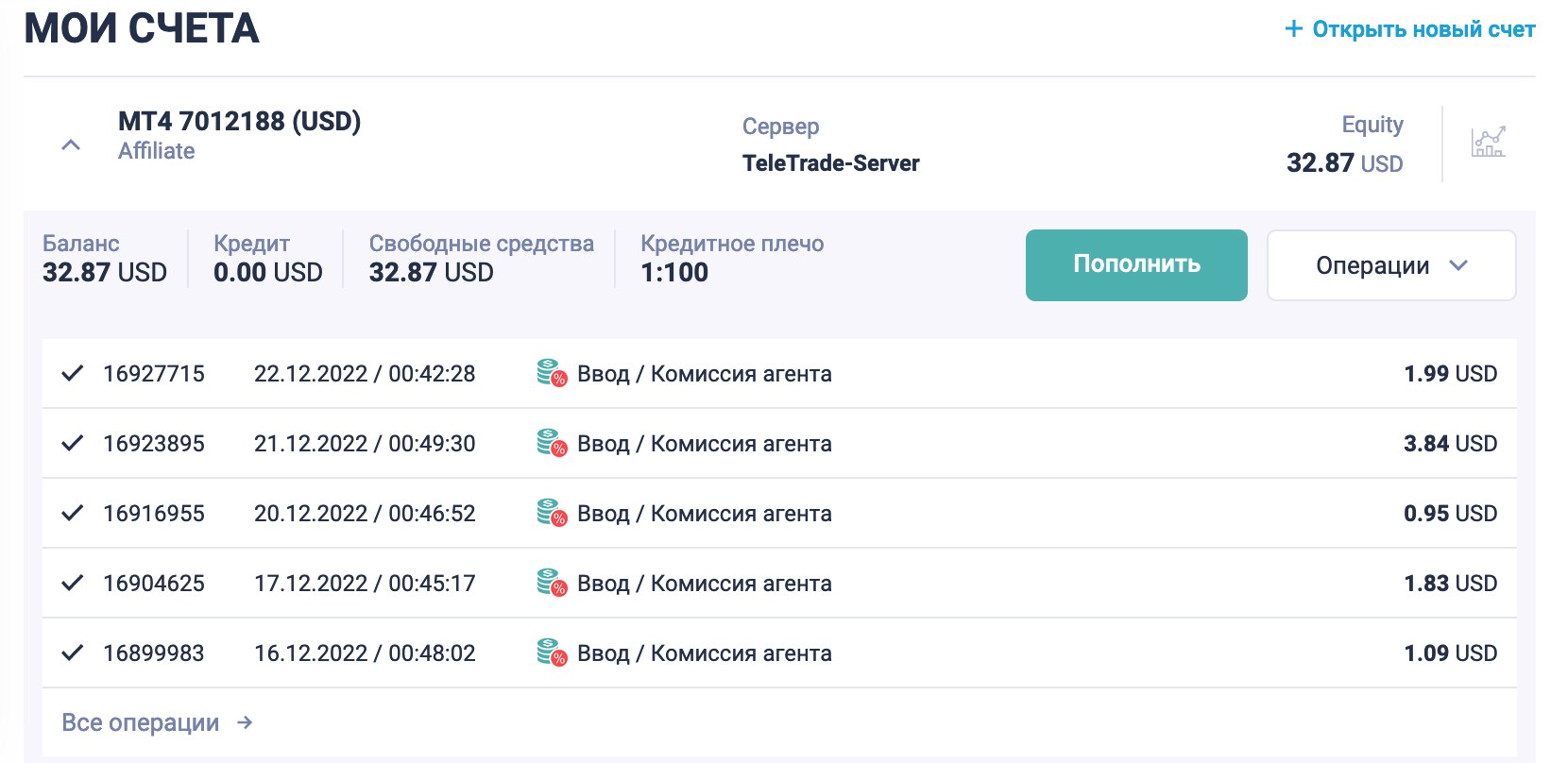Open the account chart statistics icon
1568x763 pixels.
point(1488,143)
